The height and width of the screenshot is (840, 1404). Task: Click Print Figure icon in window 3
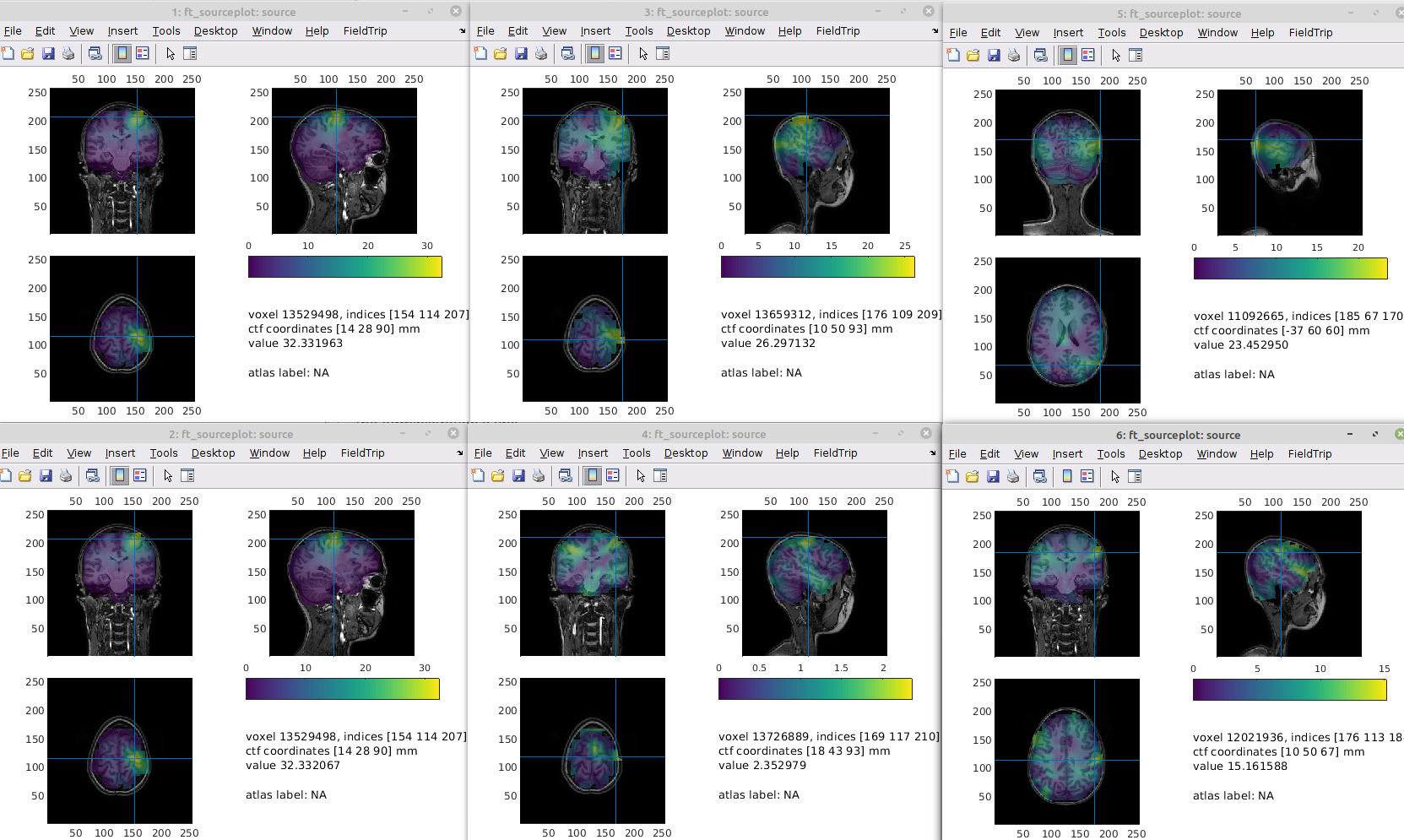click(x=541, y=53)
